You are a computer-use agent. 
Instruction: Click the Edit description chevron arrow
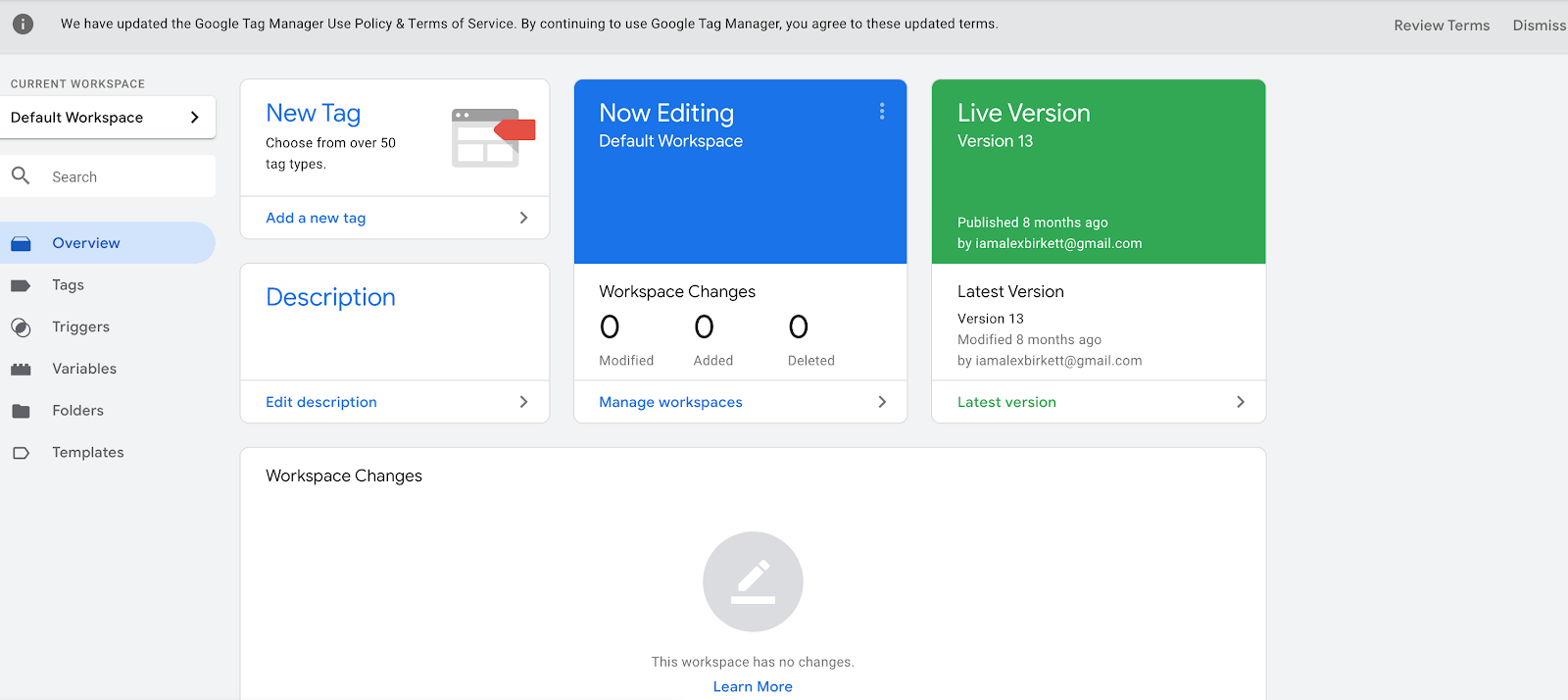[523, 402]
